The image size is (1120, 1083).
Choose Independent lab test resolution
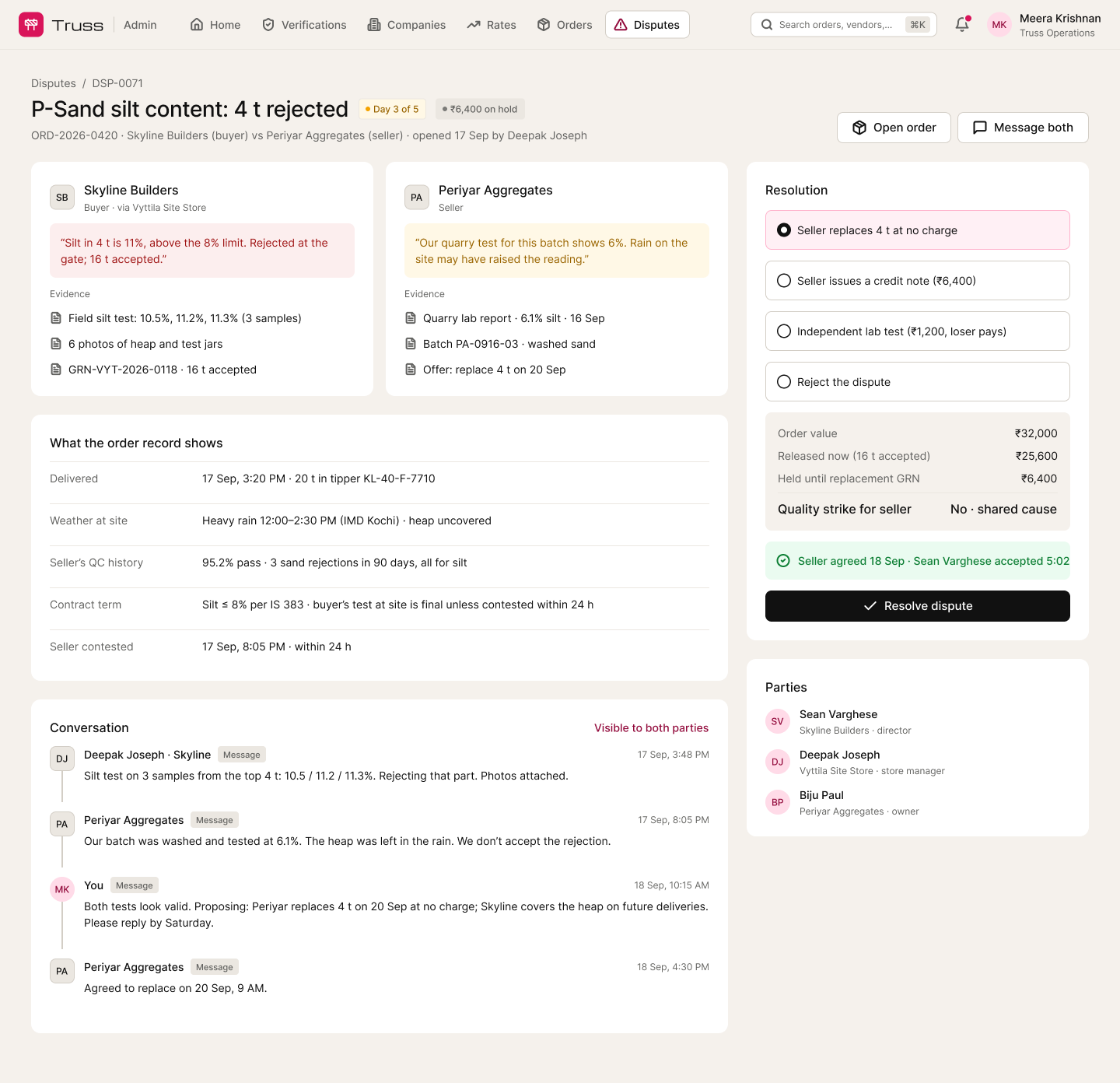[x=918, y=331]
